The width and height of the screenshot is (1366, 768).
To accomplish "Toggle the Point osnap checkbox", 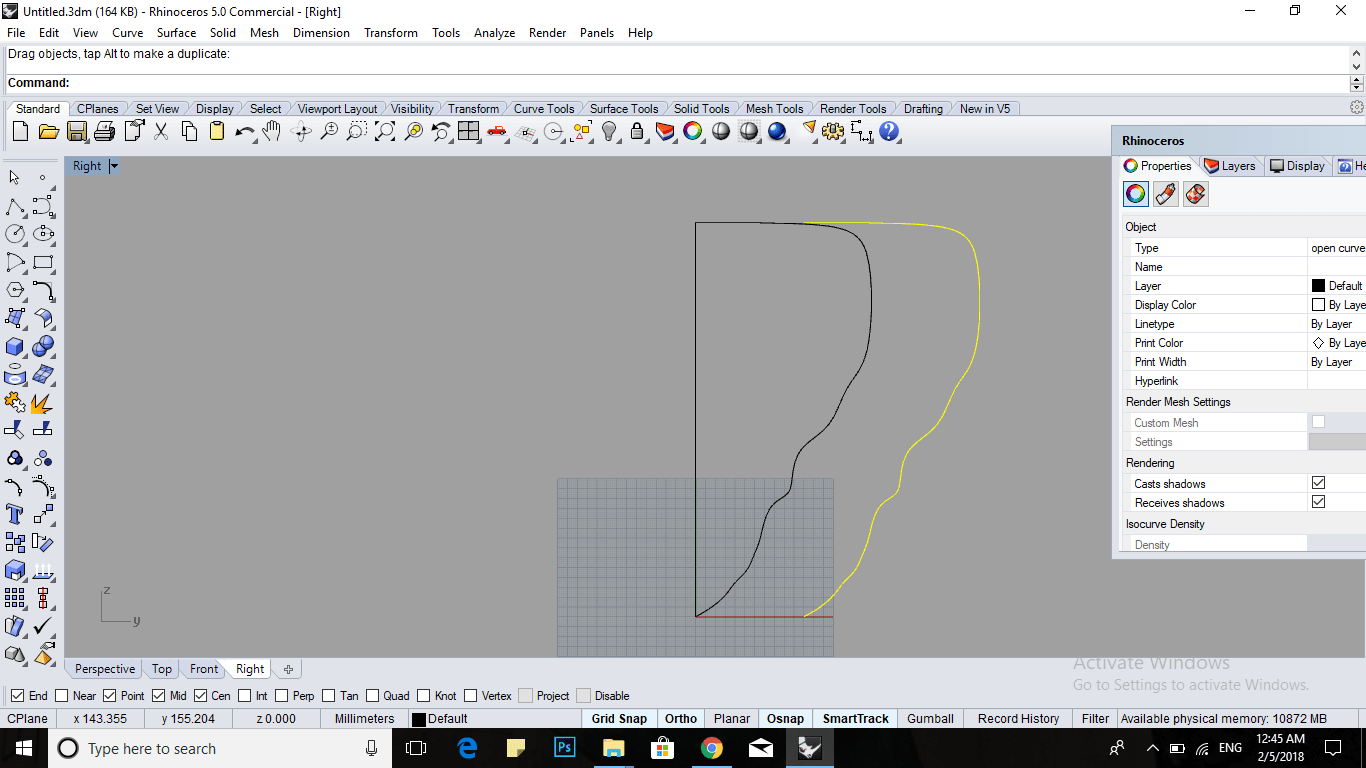I will tap(110, 696).
